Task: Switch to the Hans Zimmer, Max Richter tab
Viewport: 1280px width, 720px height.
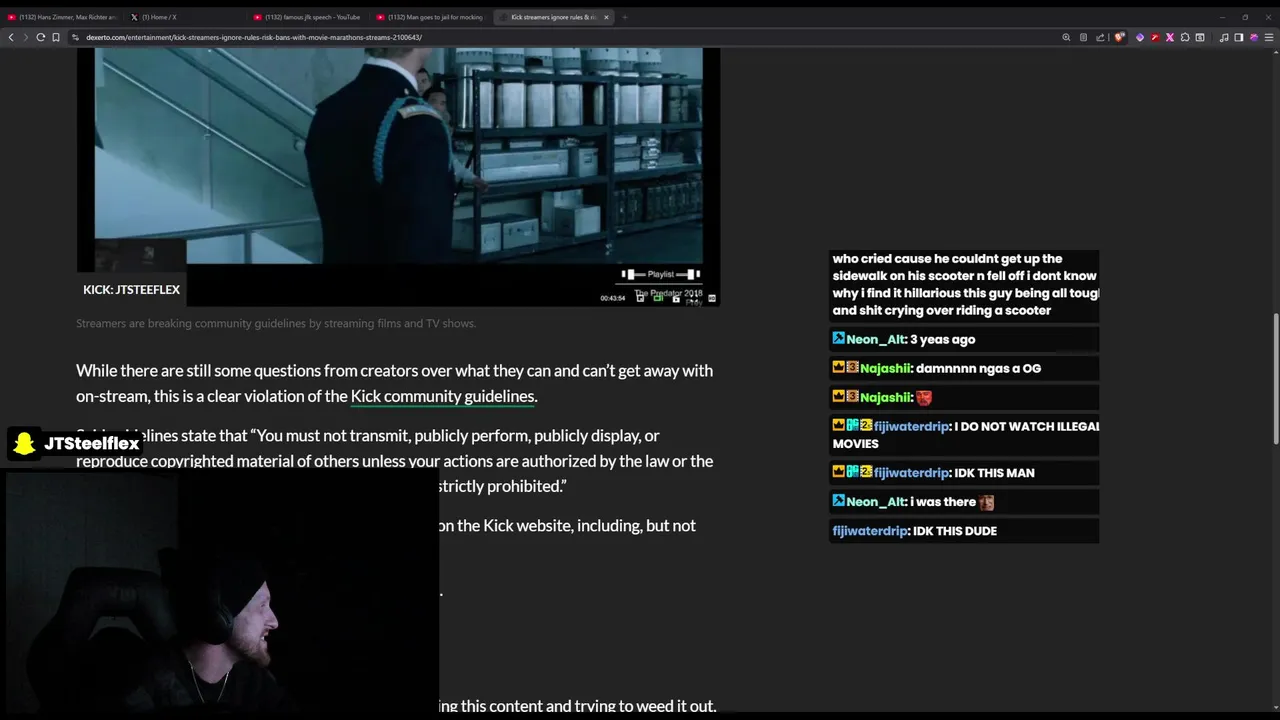Action: (62, 17)
